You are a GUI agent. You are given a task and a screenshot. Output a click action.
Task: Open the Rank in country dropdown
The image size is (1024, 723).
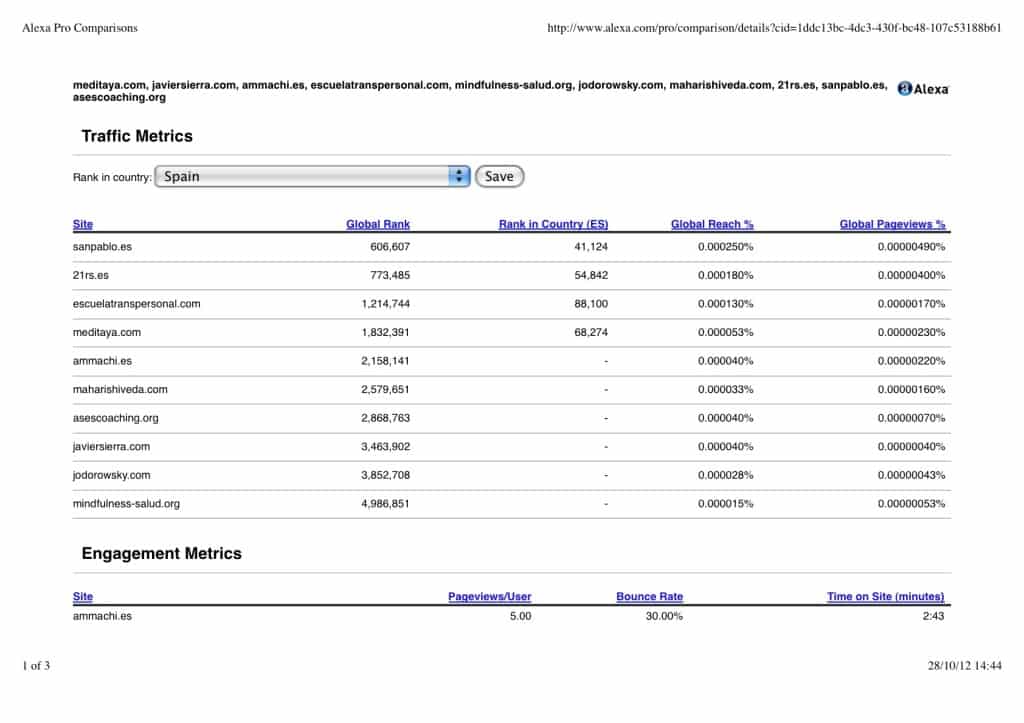[312, 176]
